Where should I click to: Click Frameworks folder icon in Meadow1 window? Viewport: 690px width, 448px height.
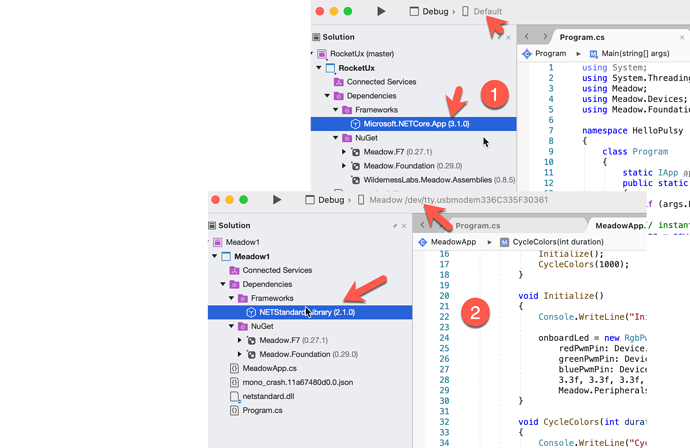click(243, 298)
